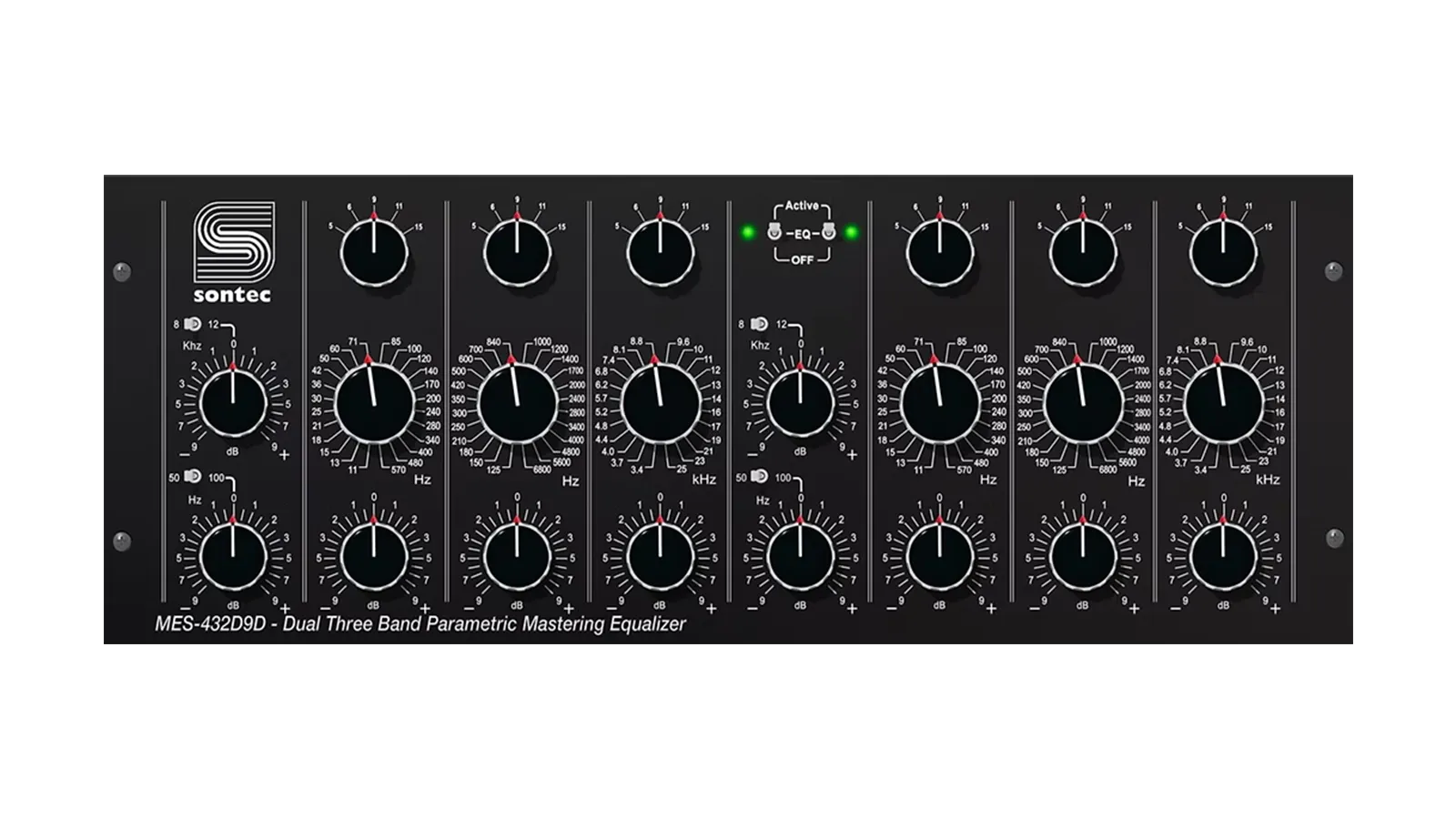Click left channel low band bandwidth knob
The height and width of the screenshot is (819, 1456).
click(x=374, y=251)
